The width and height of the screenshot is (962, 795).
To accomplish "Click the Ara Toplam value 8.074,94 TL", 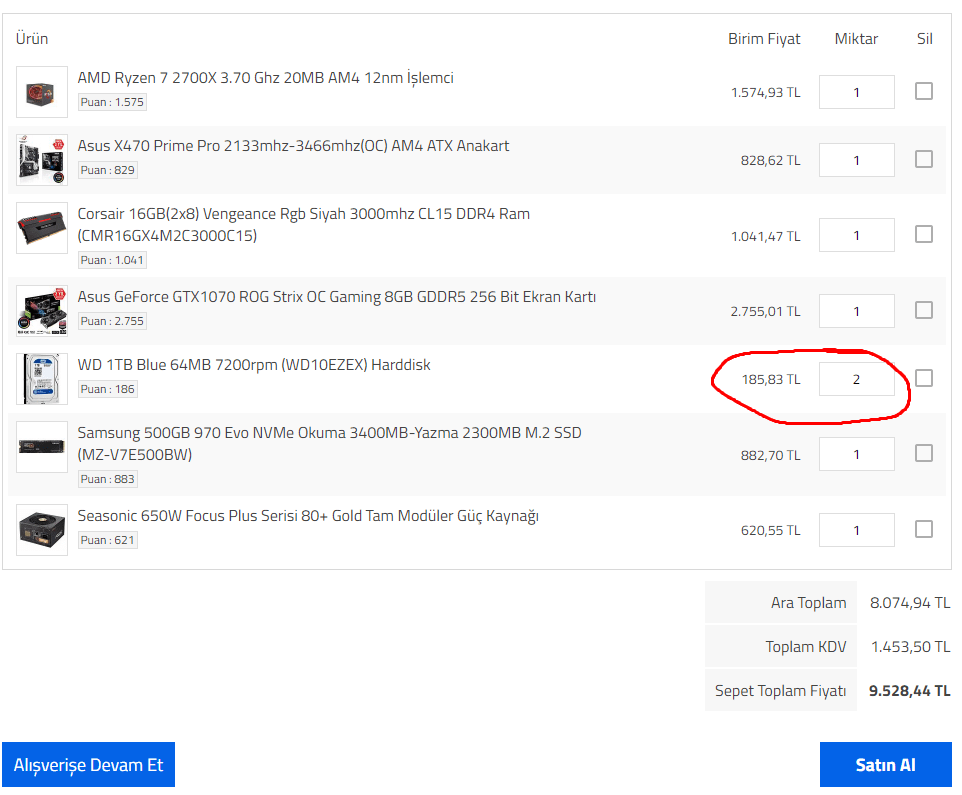I will pos(910,603).
